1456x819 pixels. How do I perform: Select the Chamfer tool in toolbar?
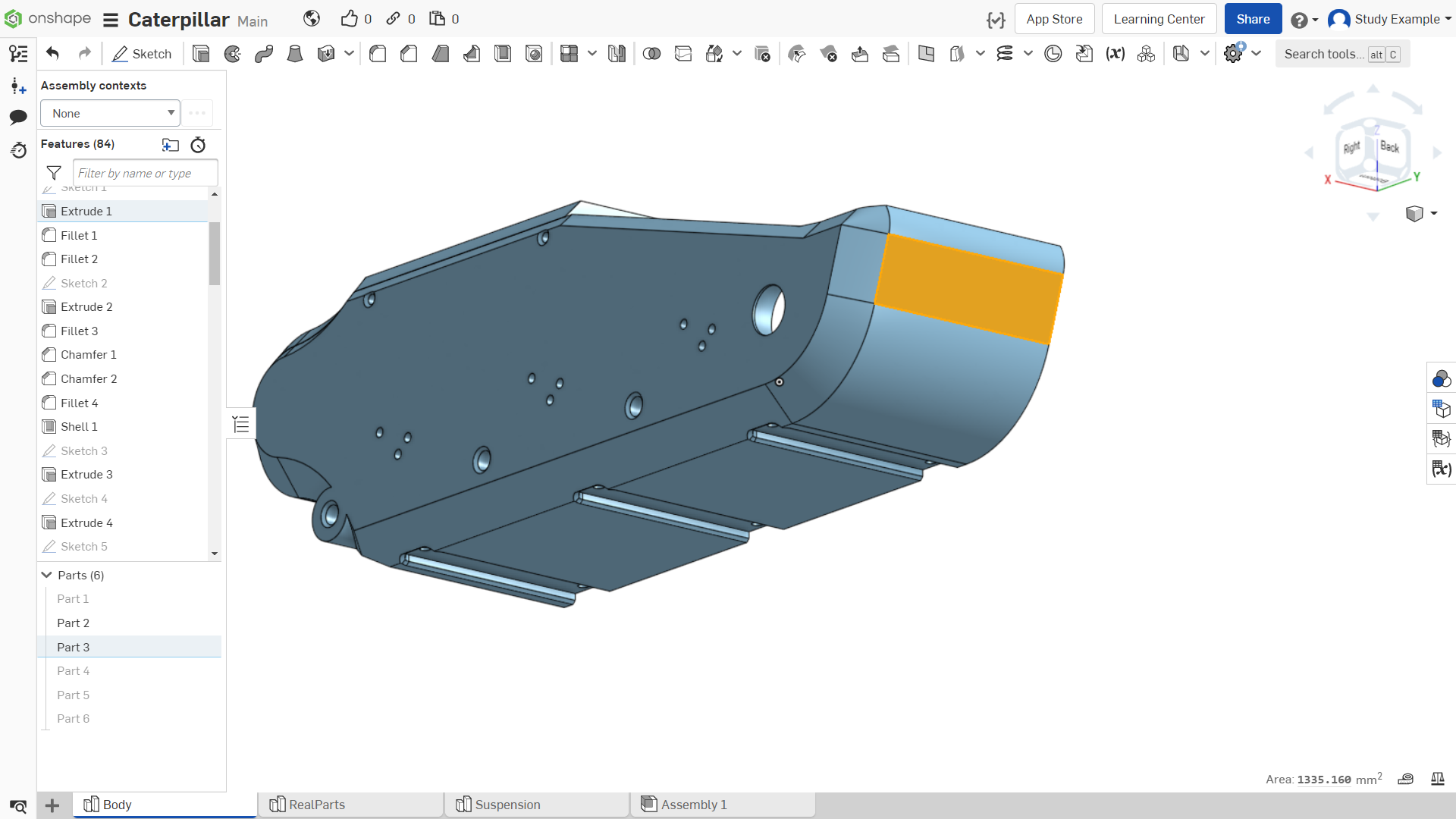coord(409,54)
